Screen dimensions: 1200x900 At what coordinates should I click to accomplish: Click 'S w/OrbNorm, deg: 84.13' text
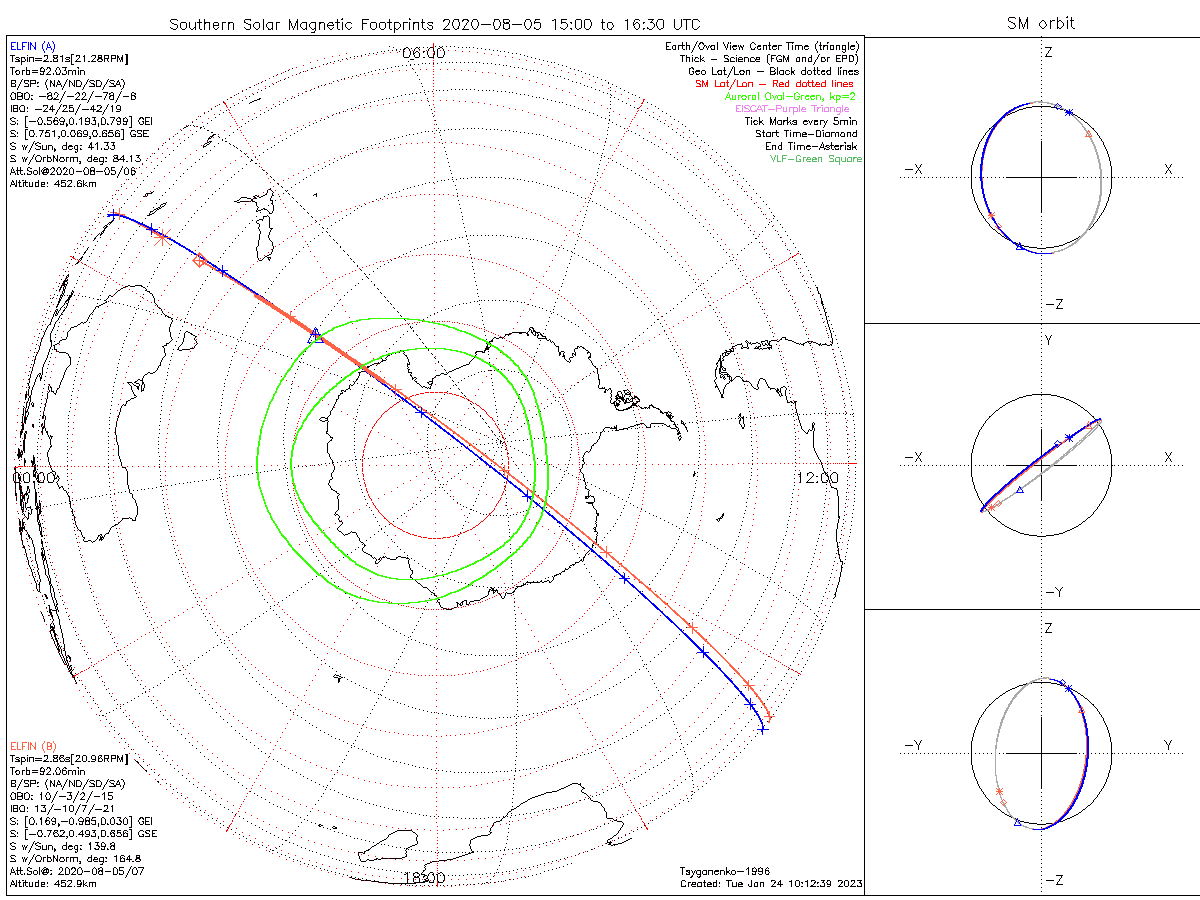click(75, 159)
